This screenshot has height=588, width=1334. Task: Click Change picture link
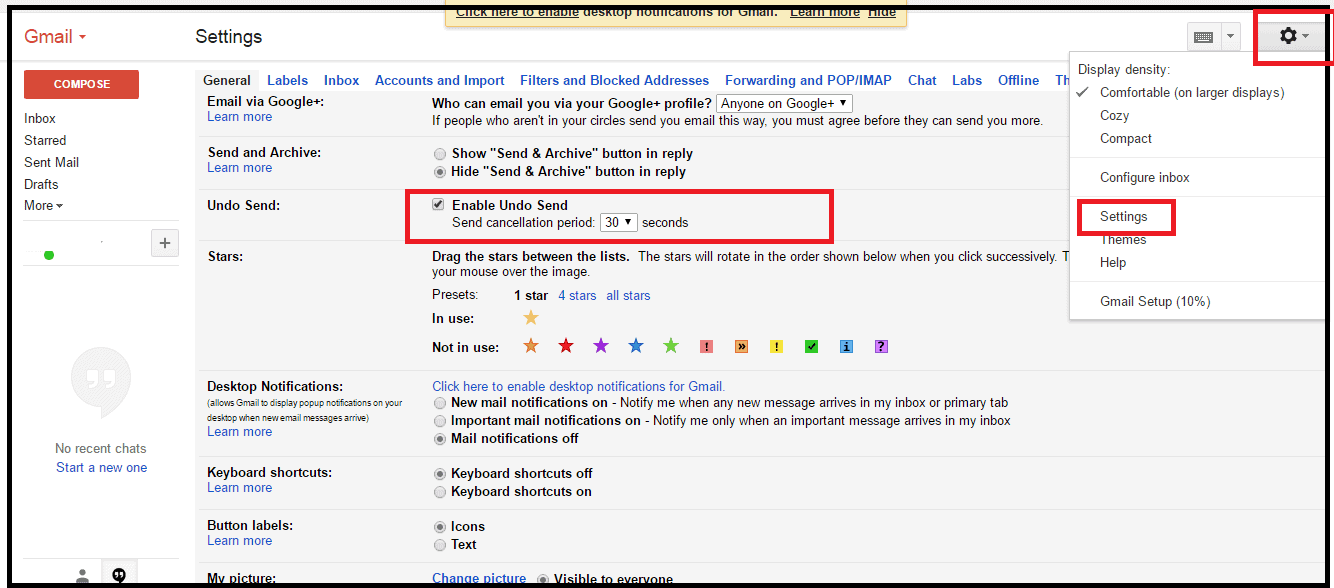pos(479,579)
